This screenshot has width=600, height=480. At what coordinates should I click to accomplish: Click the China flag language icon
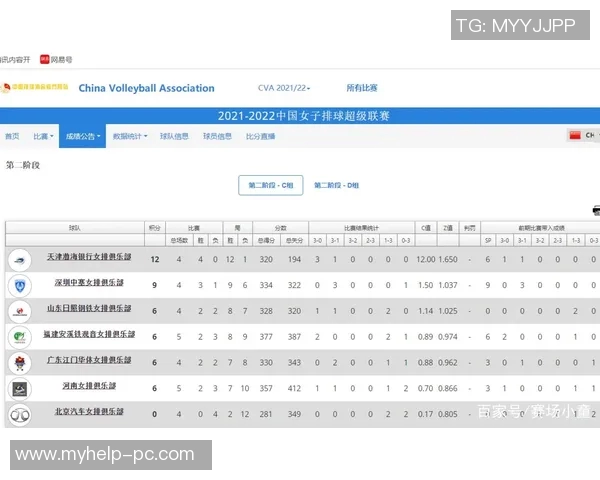point(575,135)
